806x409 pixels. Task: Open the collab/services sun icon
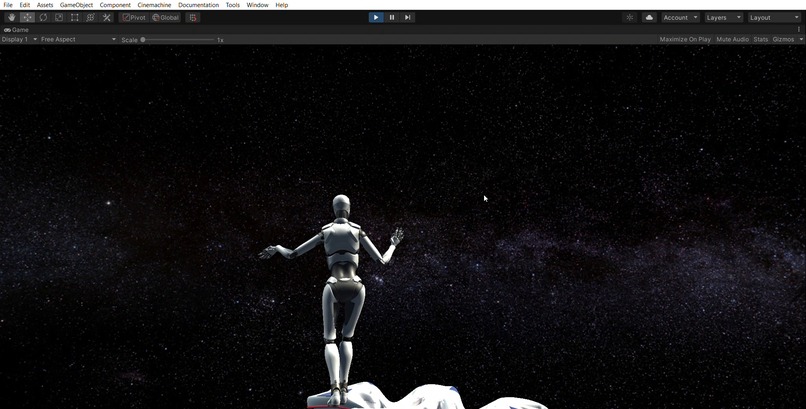(630, 17)
